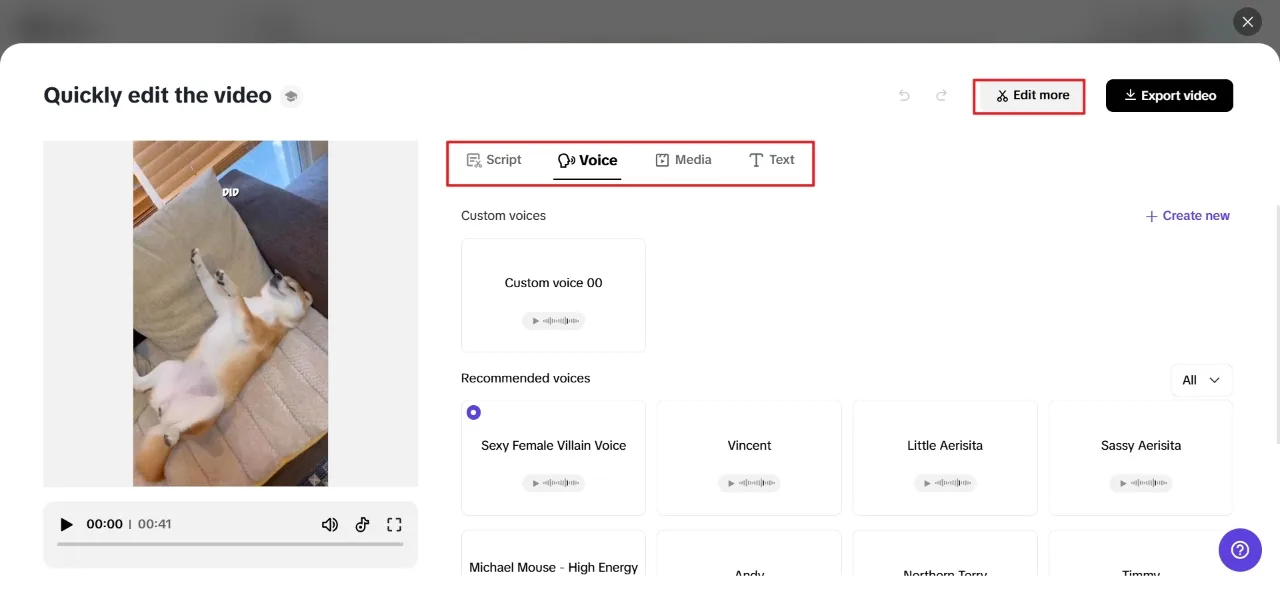The width and height of the screenshot is (1280, 589).
Task: Preview Vincent voice audio sample
Action: coord(749,483)
